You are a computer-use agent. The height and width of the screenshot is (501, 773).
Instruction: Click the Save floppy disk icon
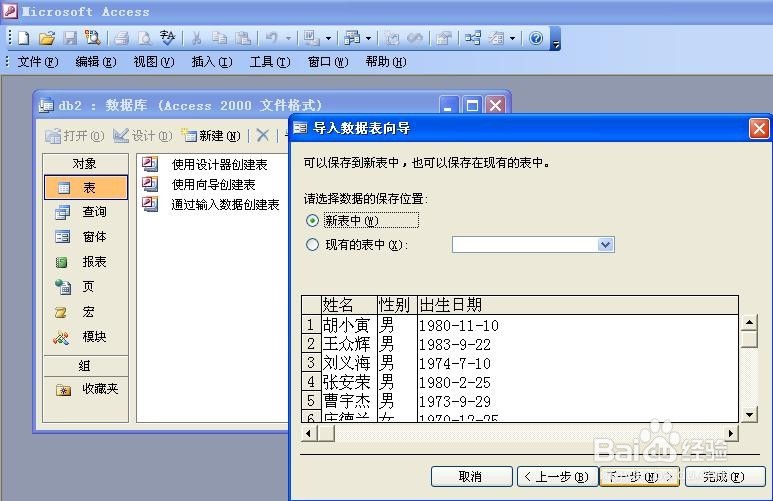click(70, 38)
